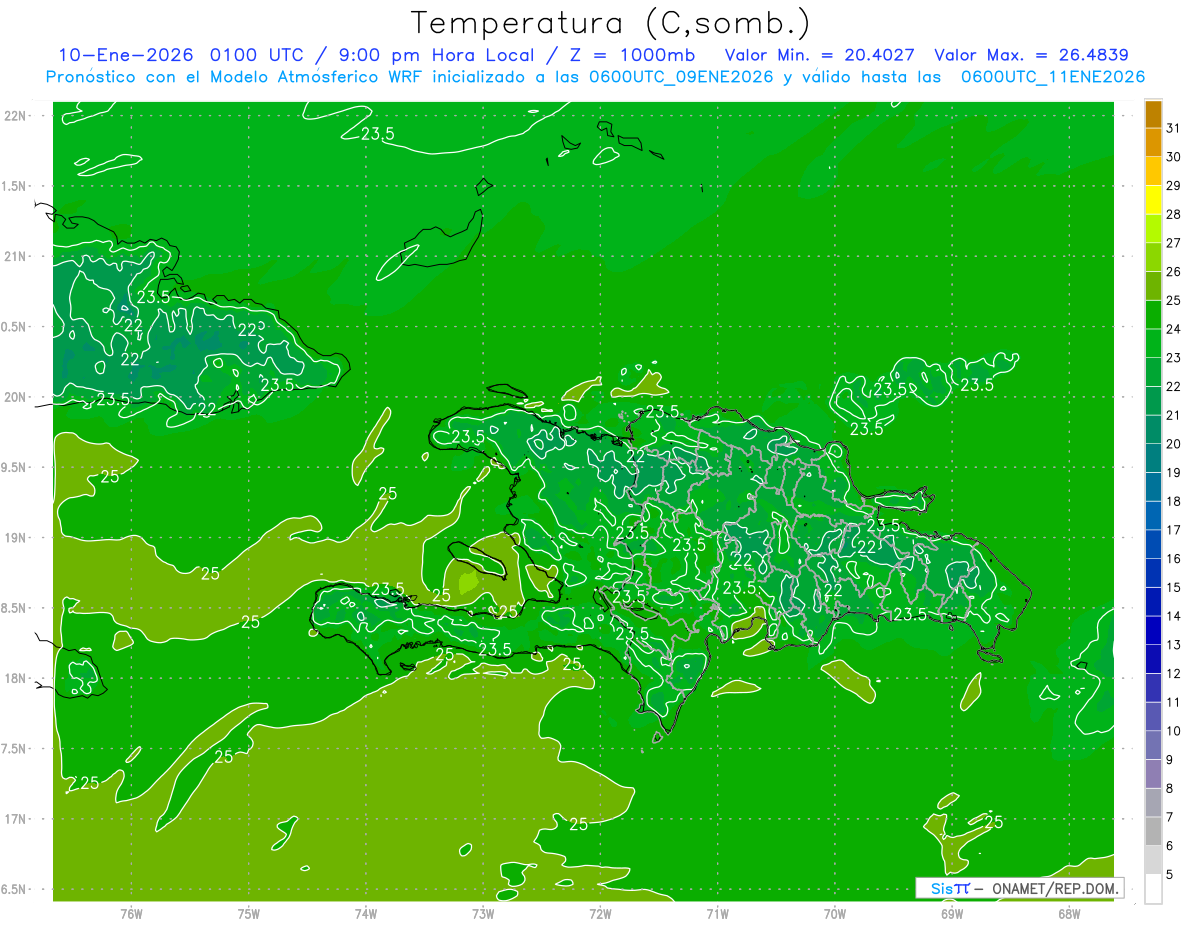This screenshot has height=927, width=1200.
Task: Pick the teal swatch between 19 and 20
Action: pos(1153,458)
